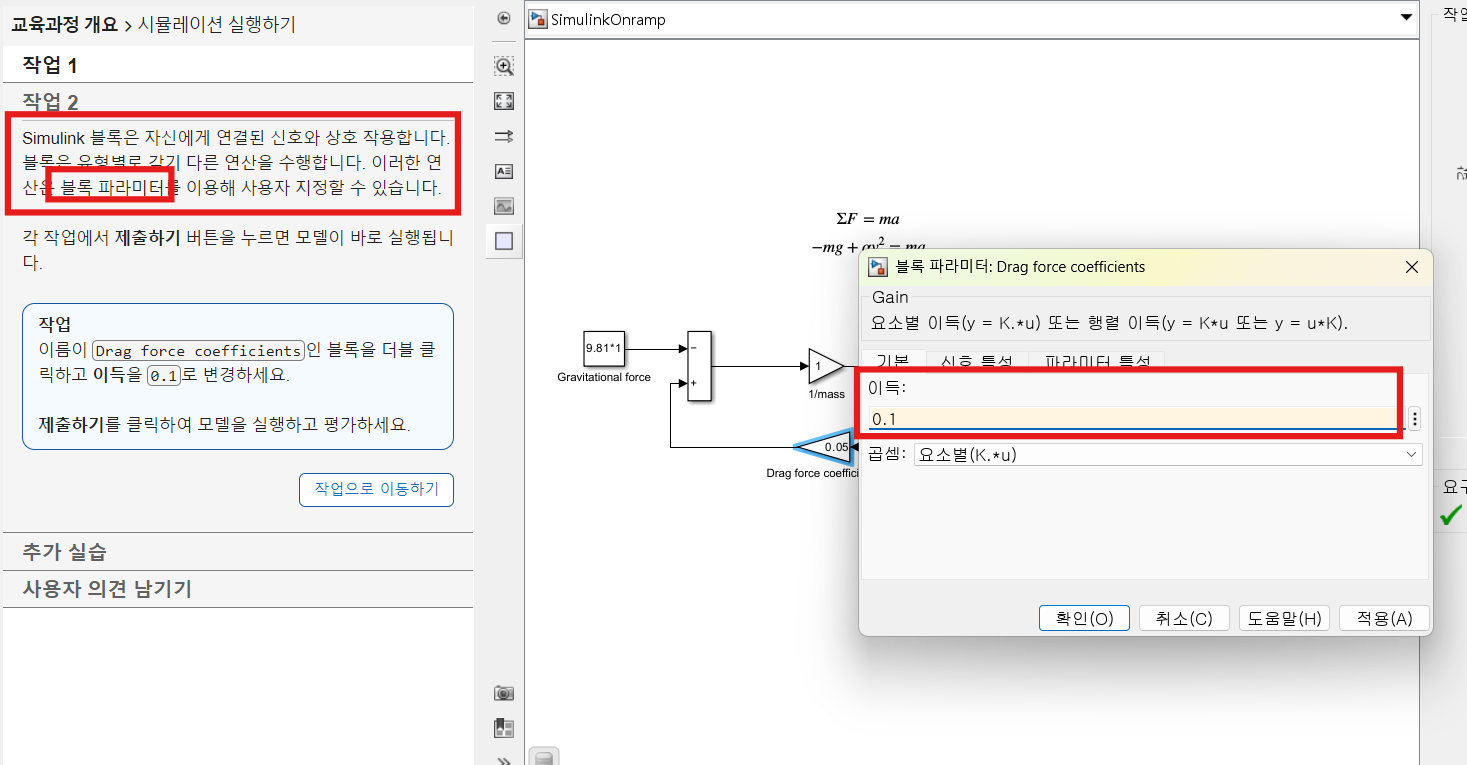Switch to the 신호 특성 tab

[x=977, y=361]
